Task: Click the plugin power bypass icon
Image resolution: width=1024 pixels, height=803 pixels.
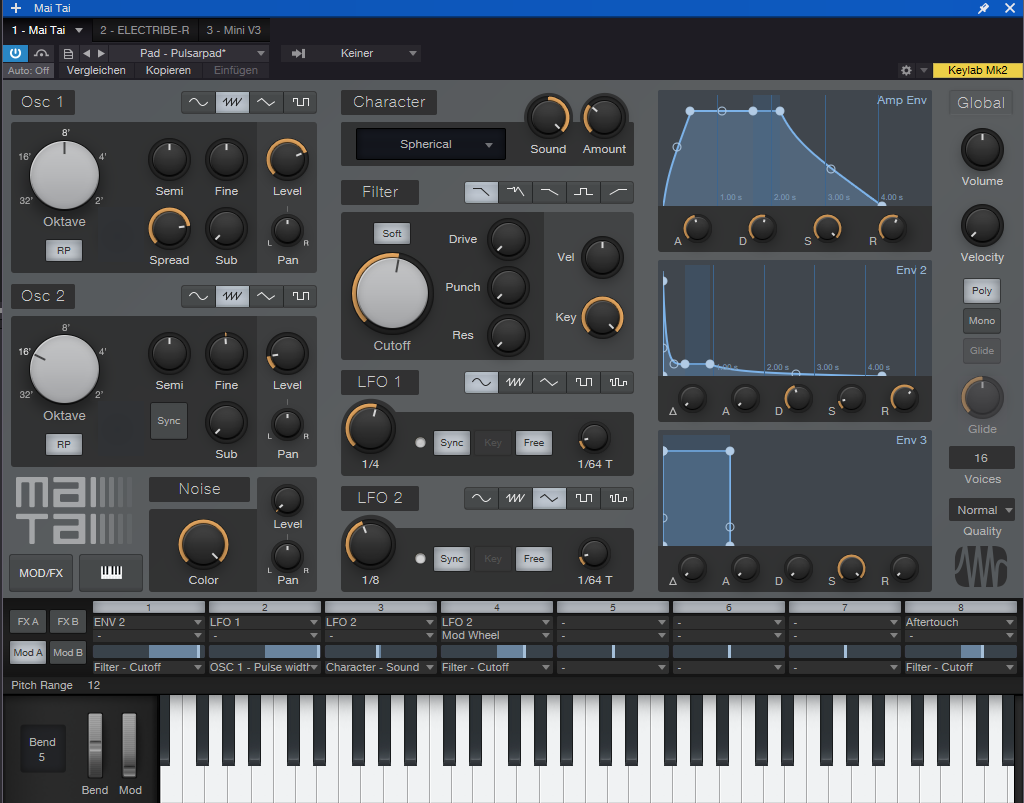Action: tap(16, 53)
